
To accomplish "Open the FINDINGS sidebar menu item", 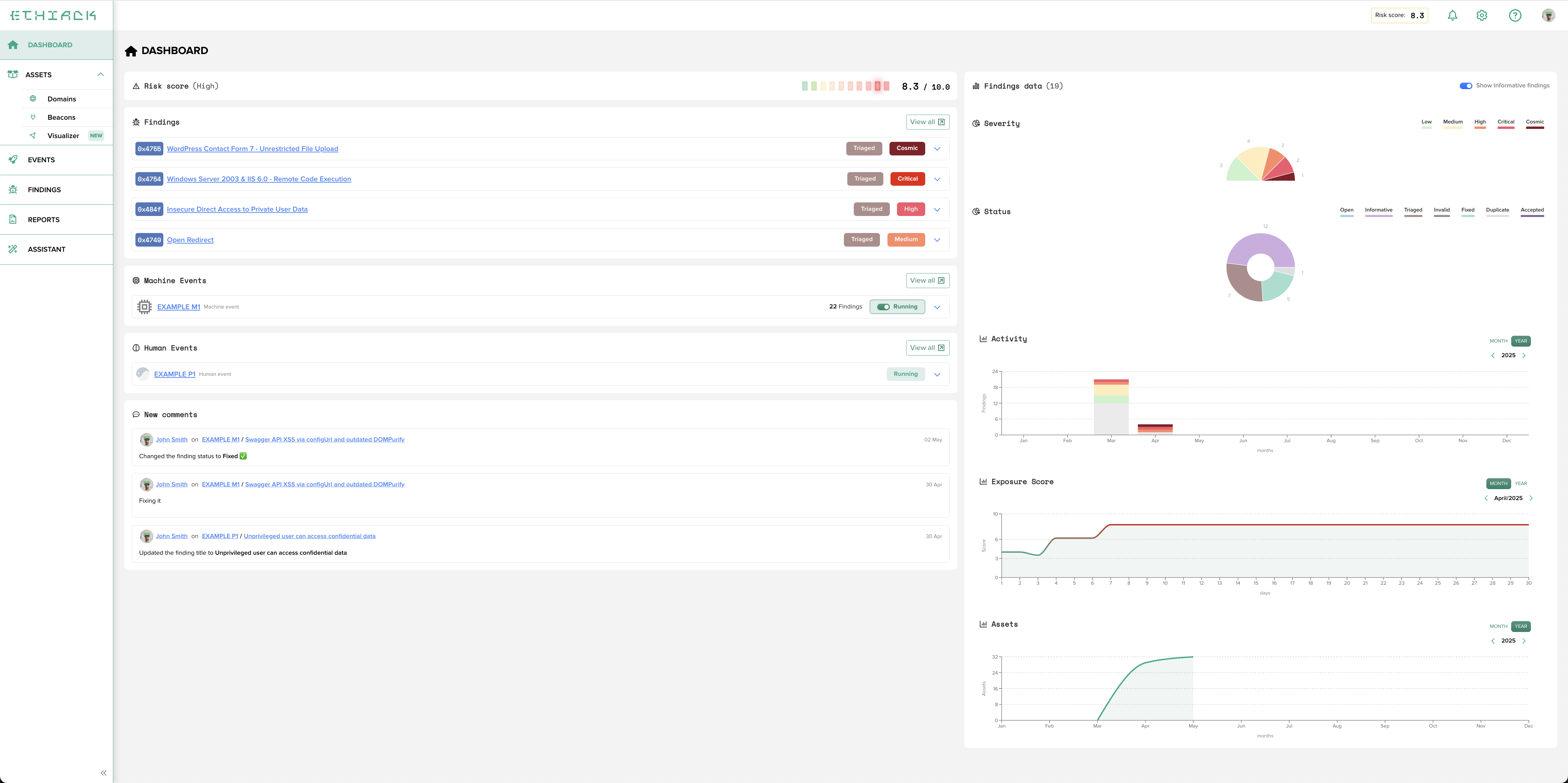I will (44, 190).
